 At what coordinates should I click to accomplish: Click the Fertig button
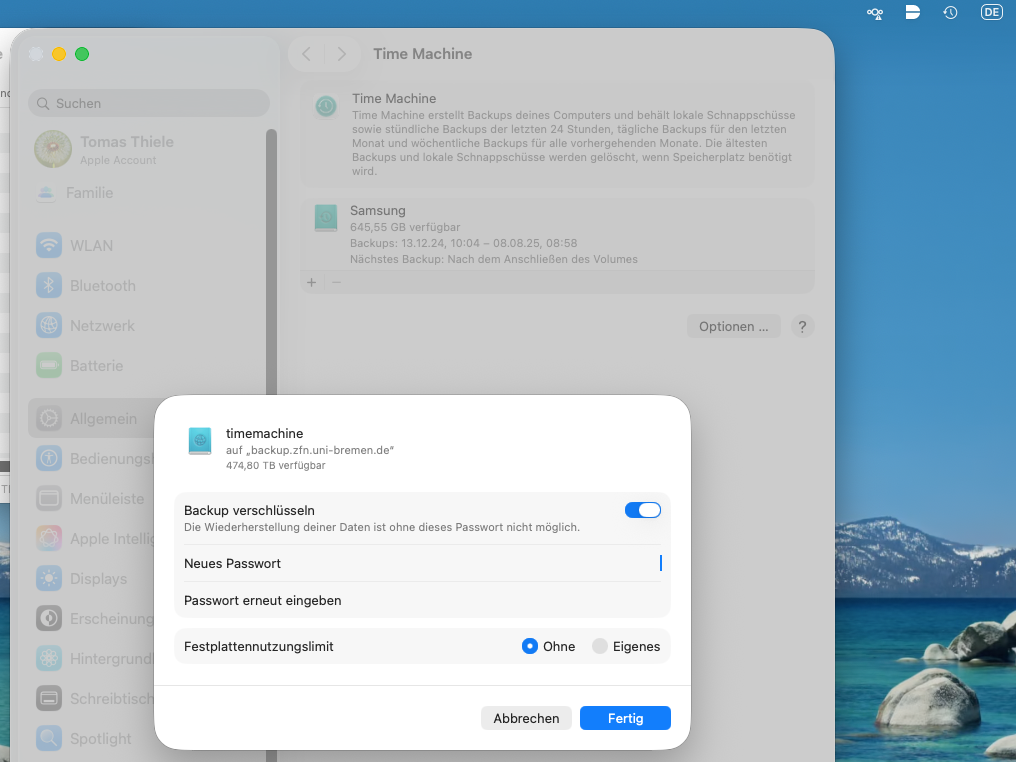[625, 718]
